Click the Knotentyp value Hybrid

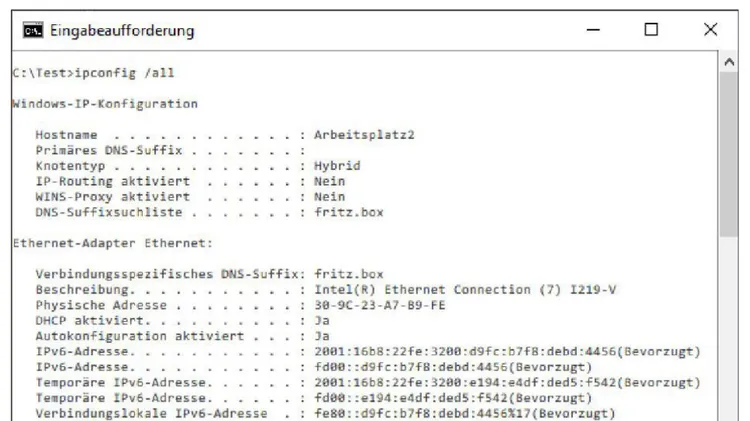tap(337, 166)
